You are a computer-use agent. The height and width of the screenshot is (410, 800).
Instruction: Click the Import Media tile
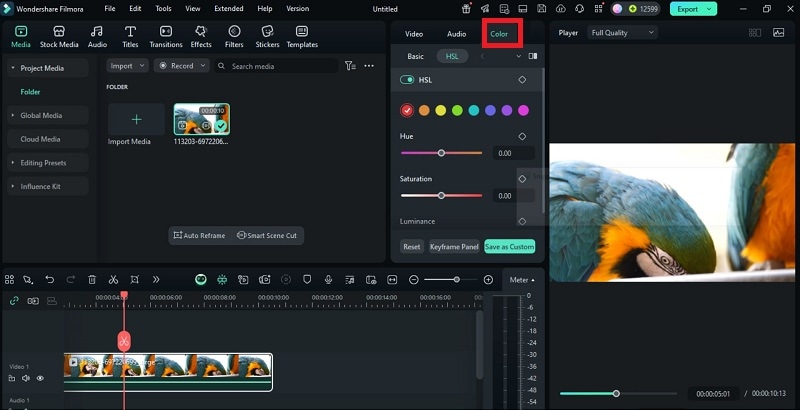click(136, 119)
